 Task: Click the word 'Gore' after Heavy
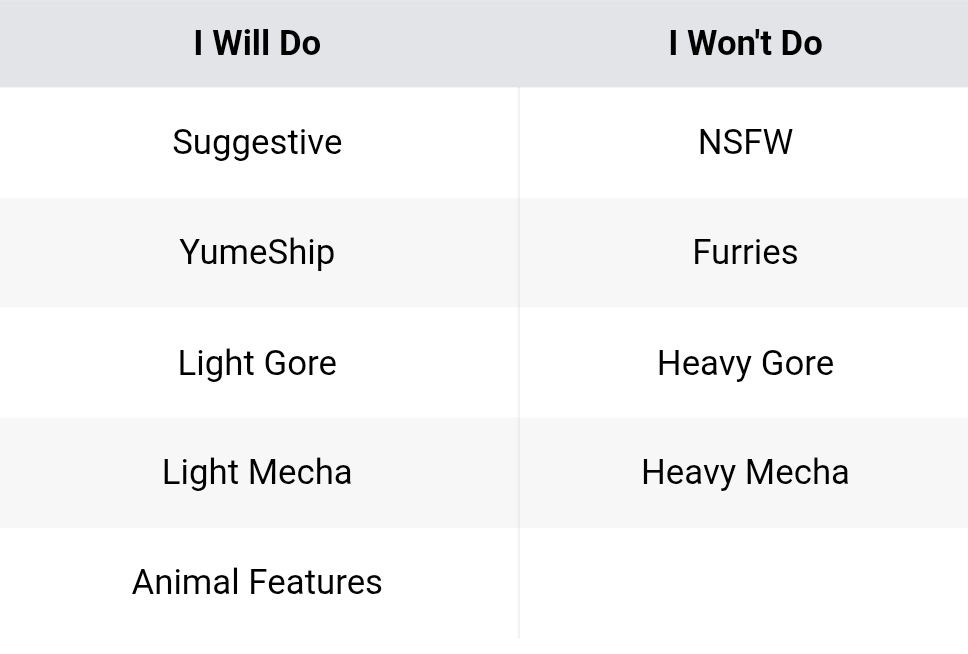(x=798, y=363)
